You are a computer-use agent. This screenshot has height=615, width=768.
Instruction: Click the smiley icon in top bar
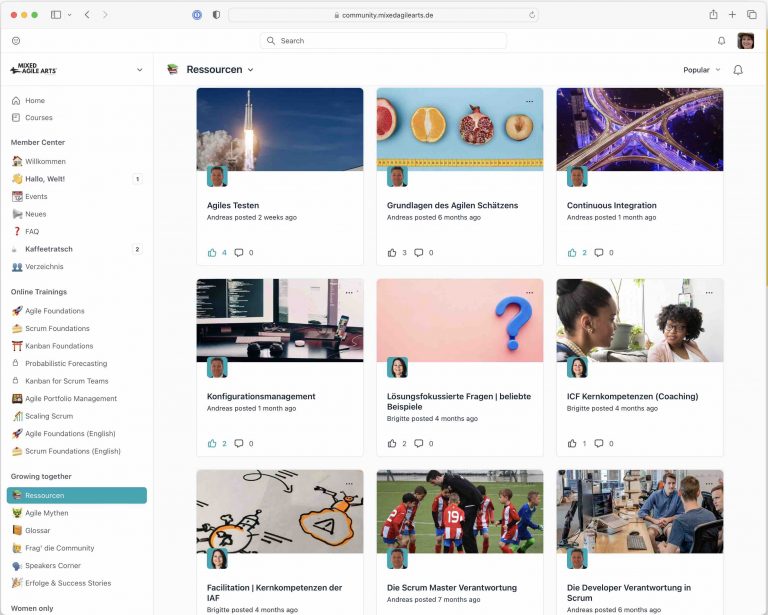pos(16,41)
